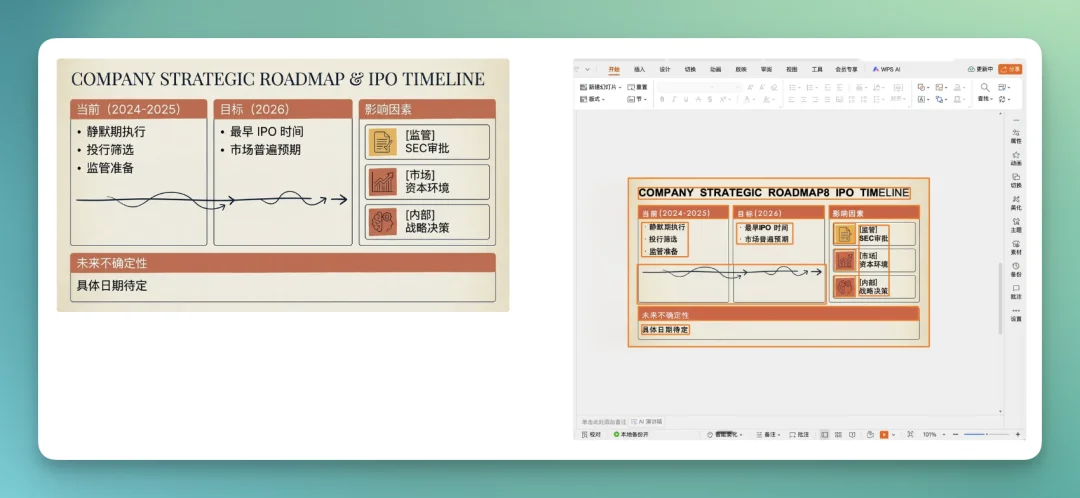Screen dimensions: 1080x498
Task: Click the AI 演讲稿 button
Action: [x=647, y=422]
